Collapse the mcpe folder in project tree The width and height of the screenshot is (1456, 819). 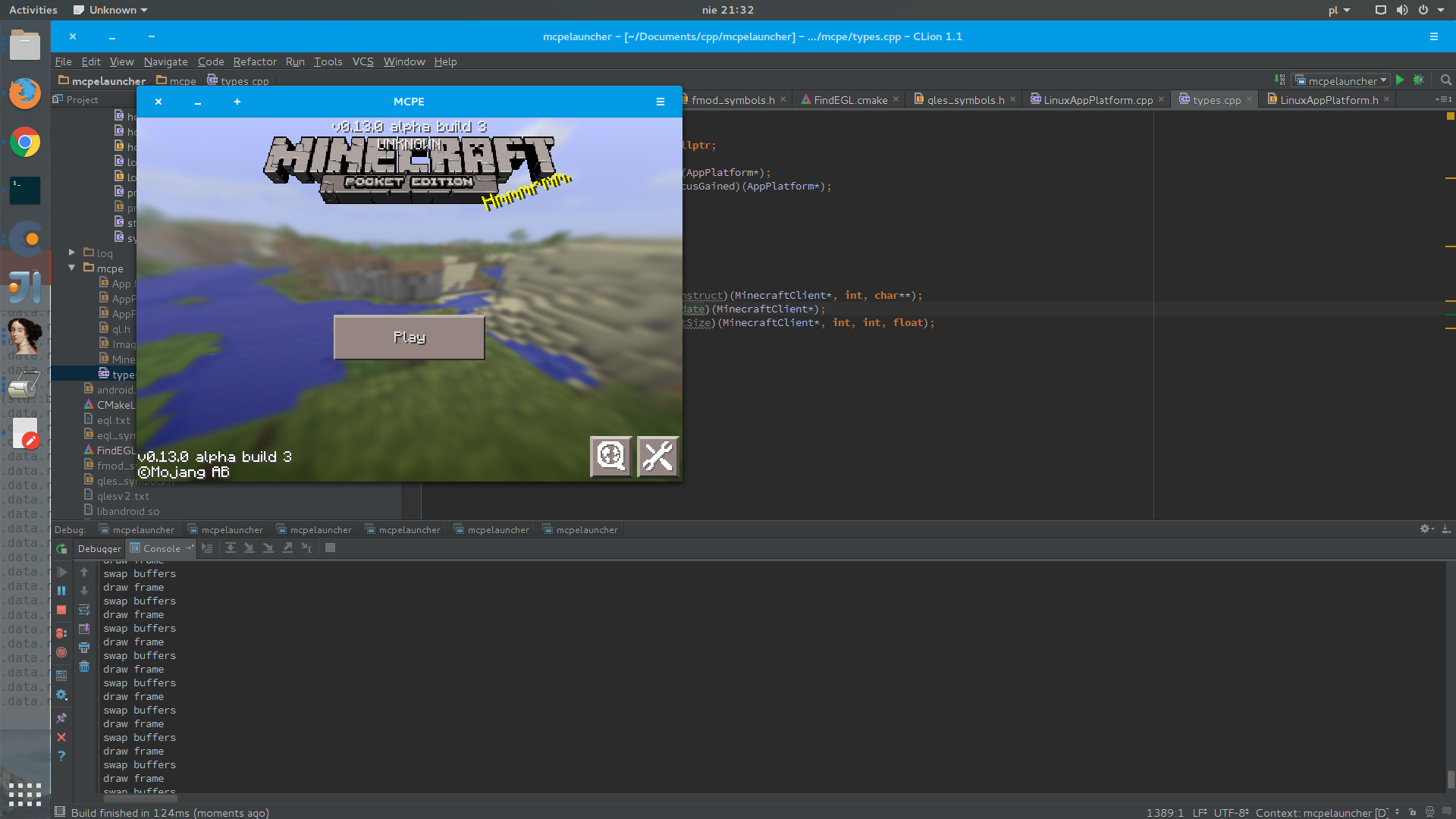(x=72, y=268)
